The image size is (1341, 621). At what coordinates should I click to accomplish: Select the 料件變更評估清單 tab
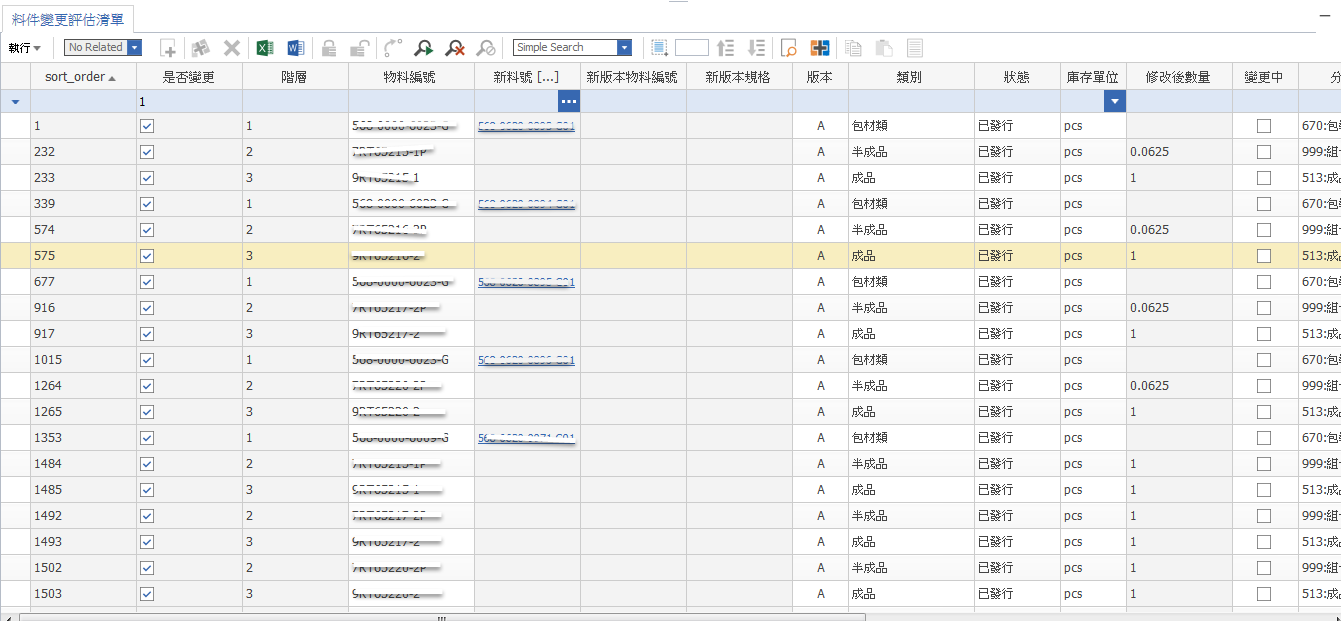[67, 19]
